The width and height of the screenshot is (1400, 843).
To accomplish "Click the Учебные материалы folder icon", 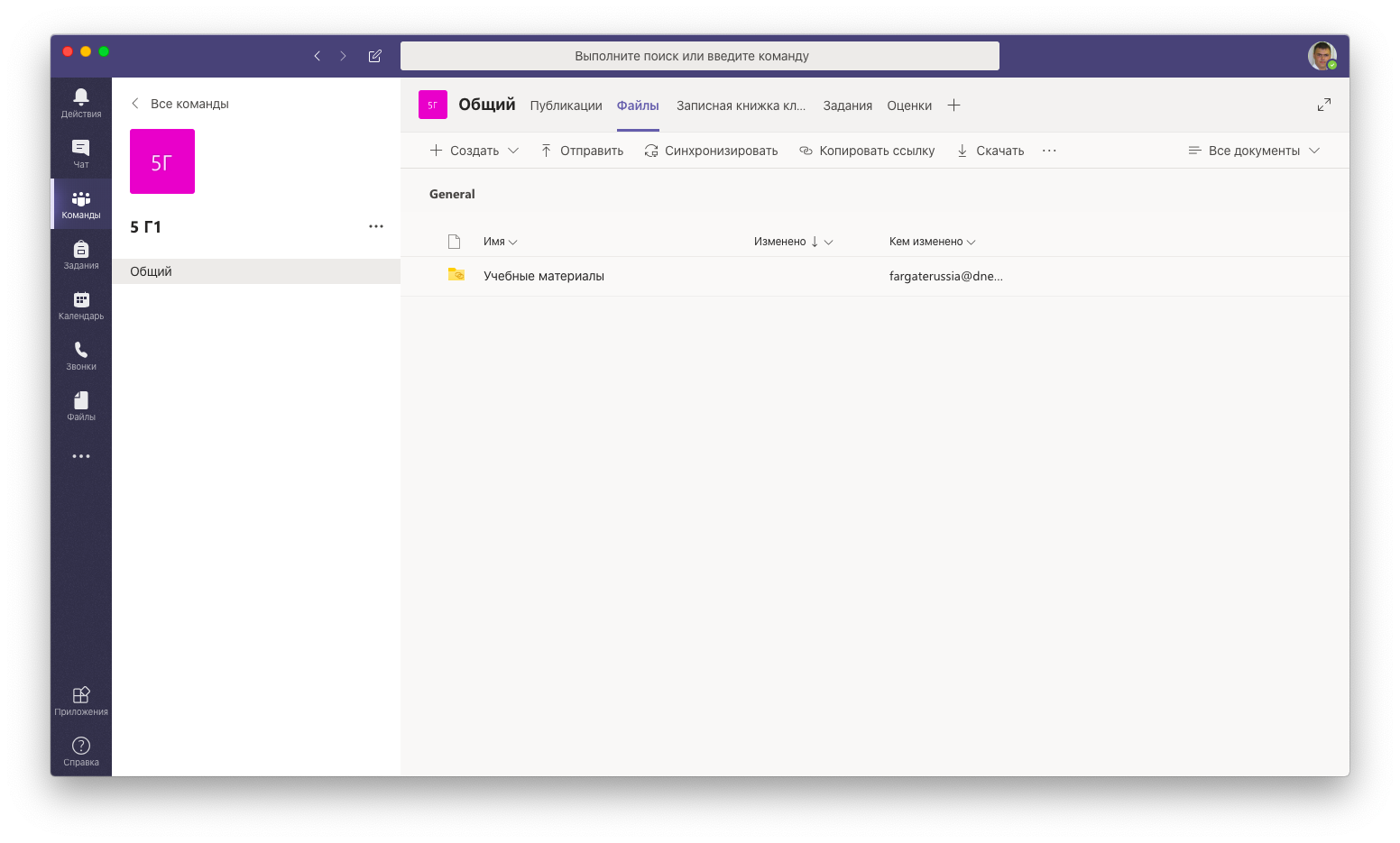I will coord(456,274).
